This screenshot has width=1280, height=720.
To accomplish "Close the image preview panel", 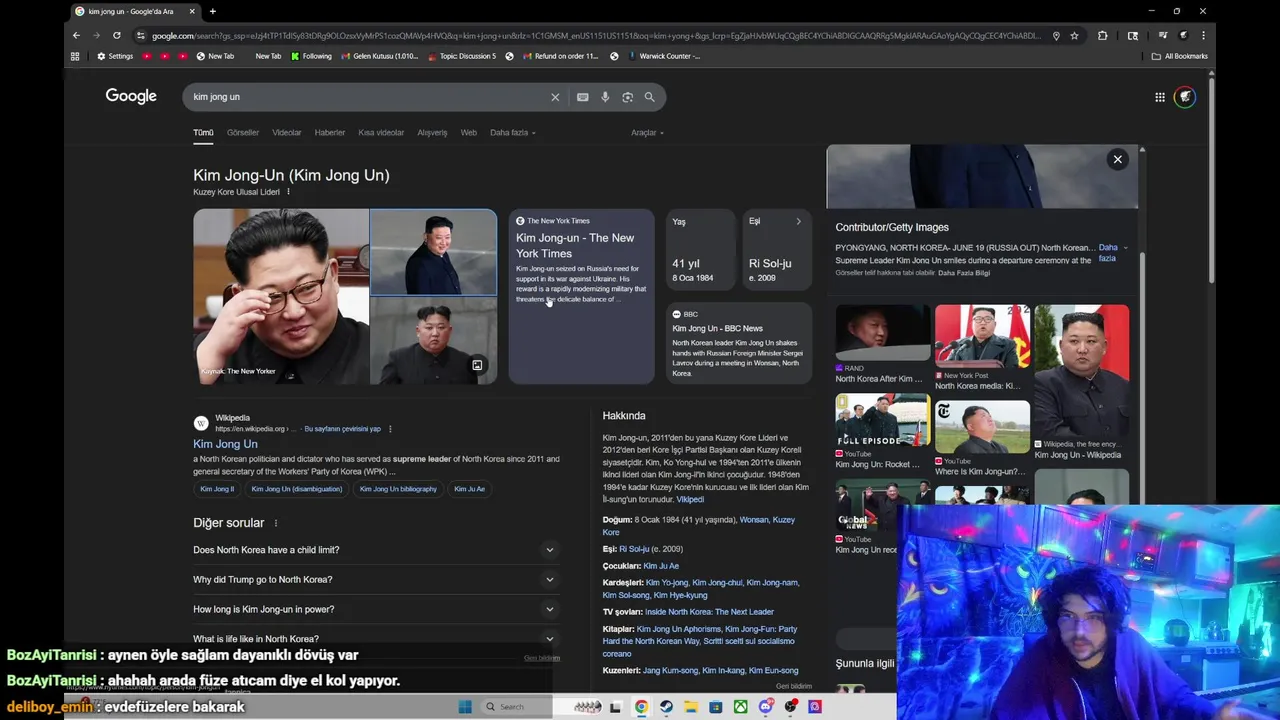I will pyautogui.click(x=1118, y=159).
